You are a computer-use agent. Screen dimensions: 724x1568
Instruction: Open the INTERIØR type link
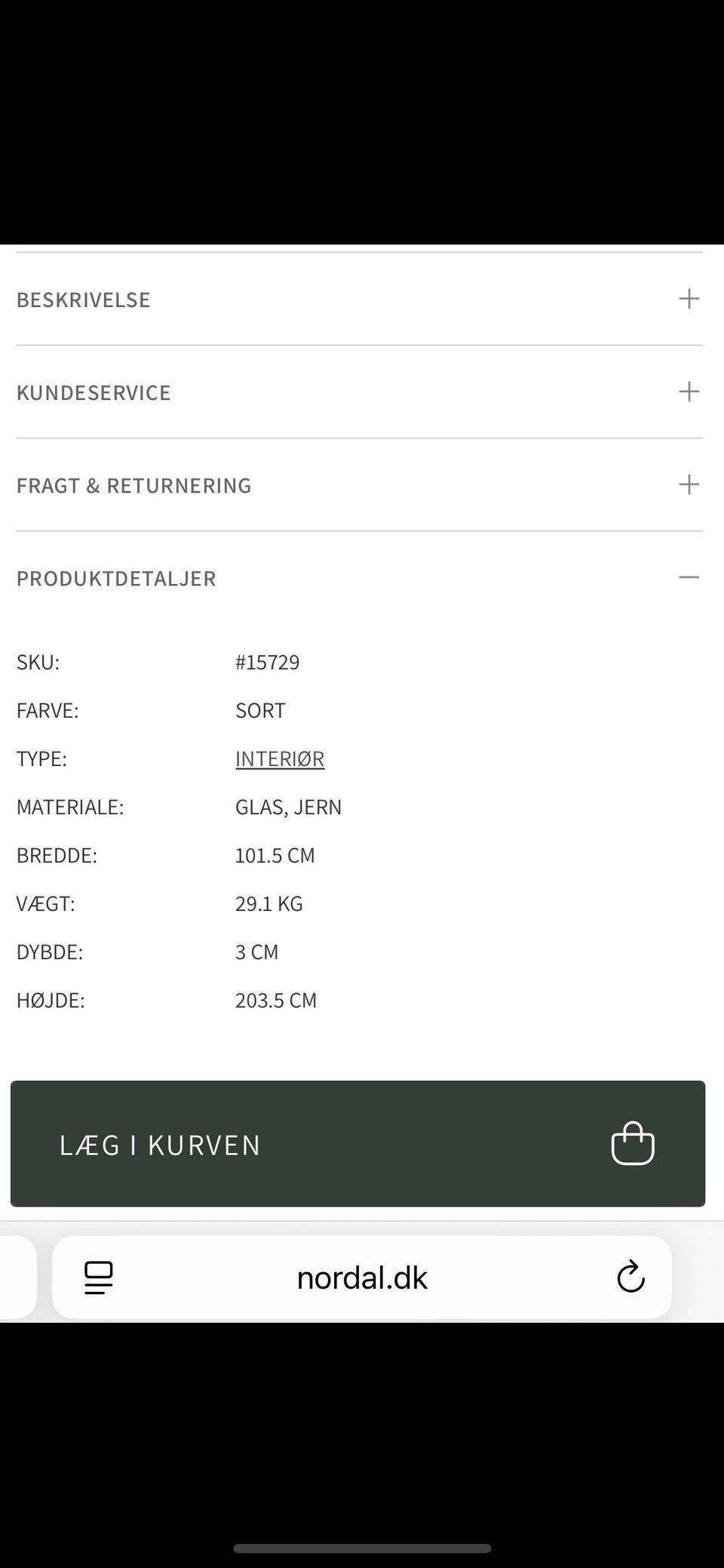tap(280, 758)
